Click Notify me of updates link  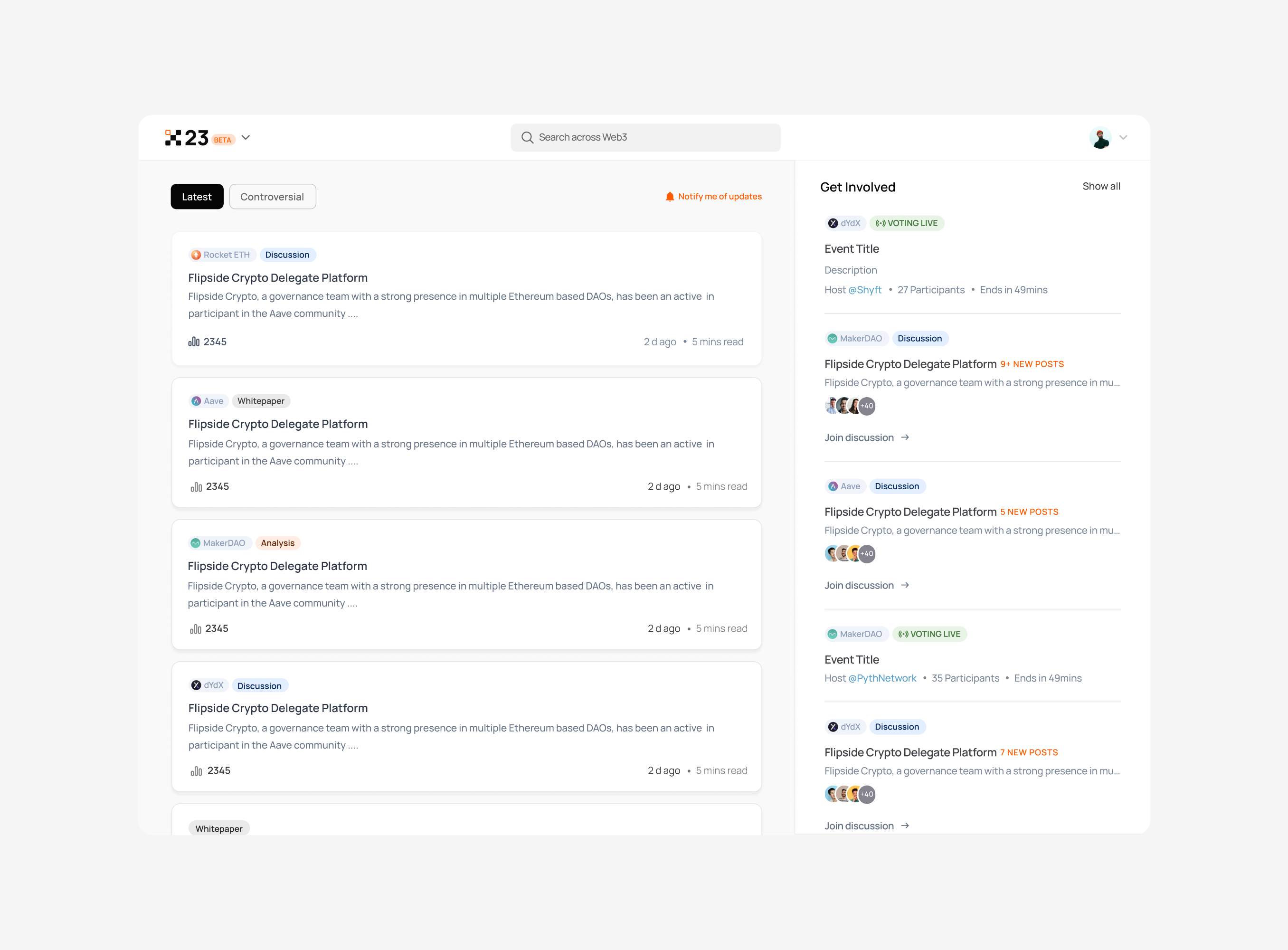point(720,197)
